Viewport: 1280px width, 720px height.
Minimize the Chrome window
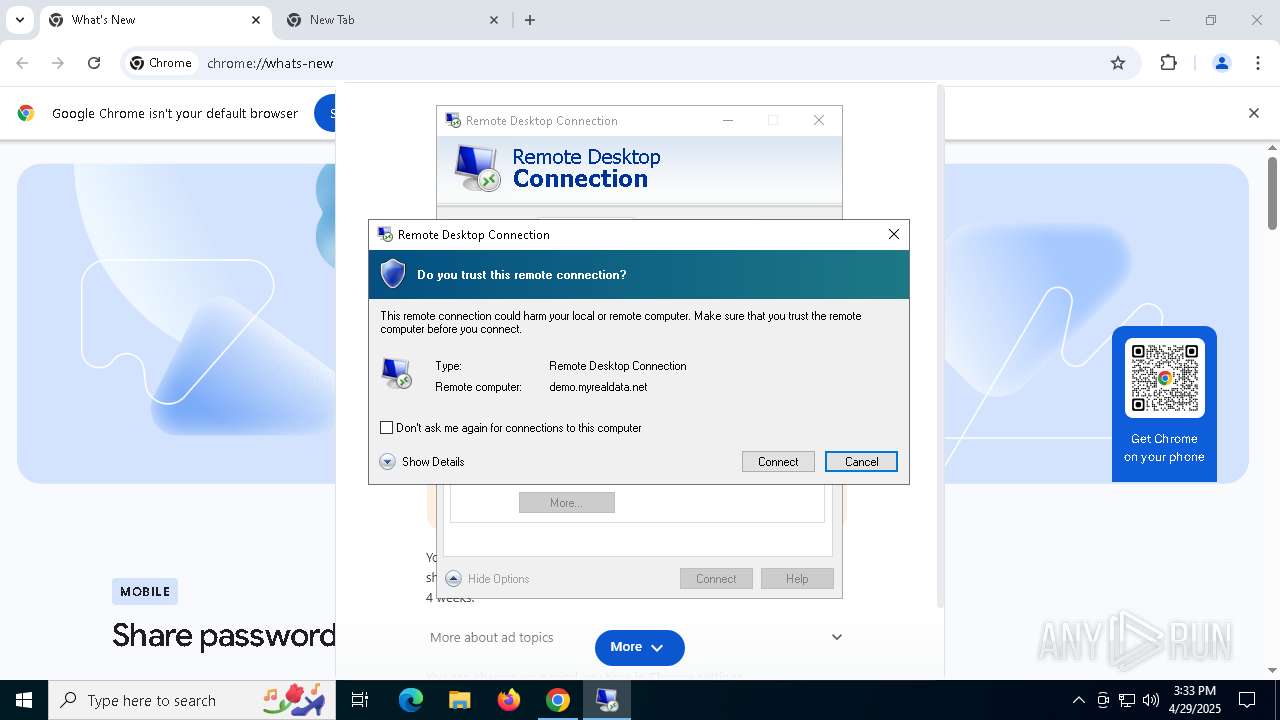pyautogui.click(x=1164, y=20)
